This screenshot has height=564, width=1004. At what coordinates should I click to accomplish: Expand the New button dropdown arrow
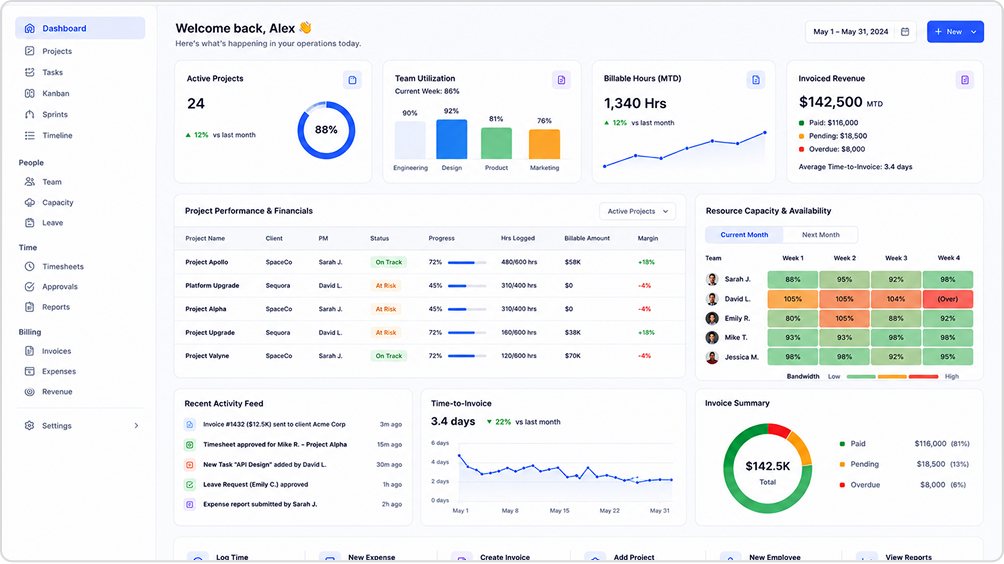click(x=974, y=31)
